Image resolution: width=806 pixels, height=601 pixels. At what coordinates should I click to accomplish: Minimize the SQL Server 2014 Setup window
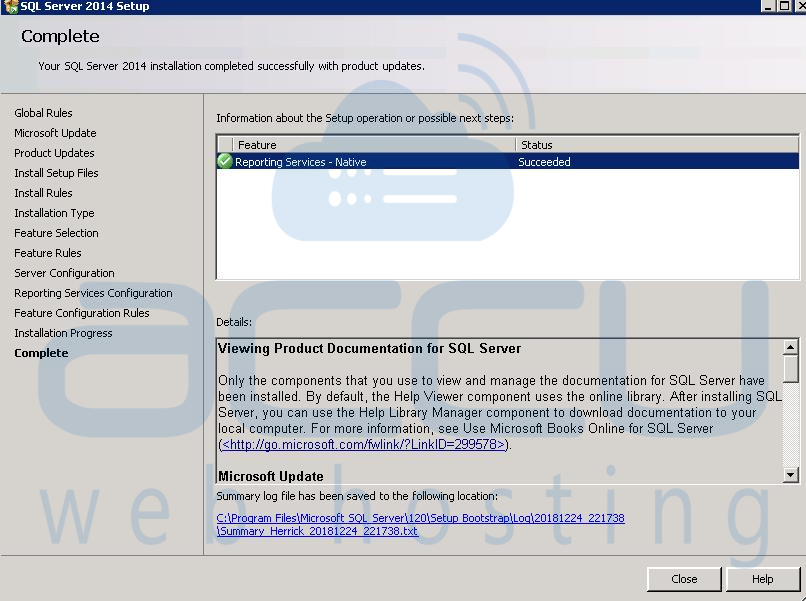pos(767,6)
